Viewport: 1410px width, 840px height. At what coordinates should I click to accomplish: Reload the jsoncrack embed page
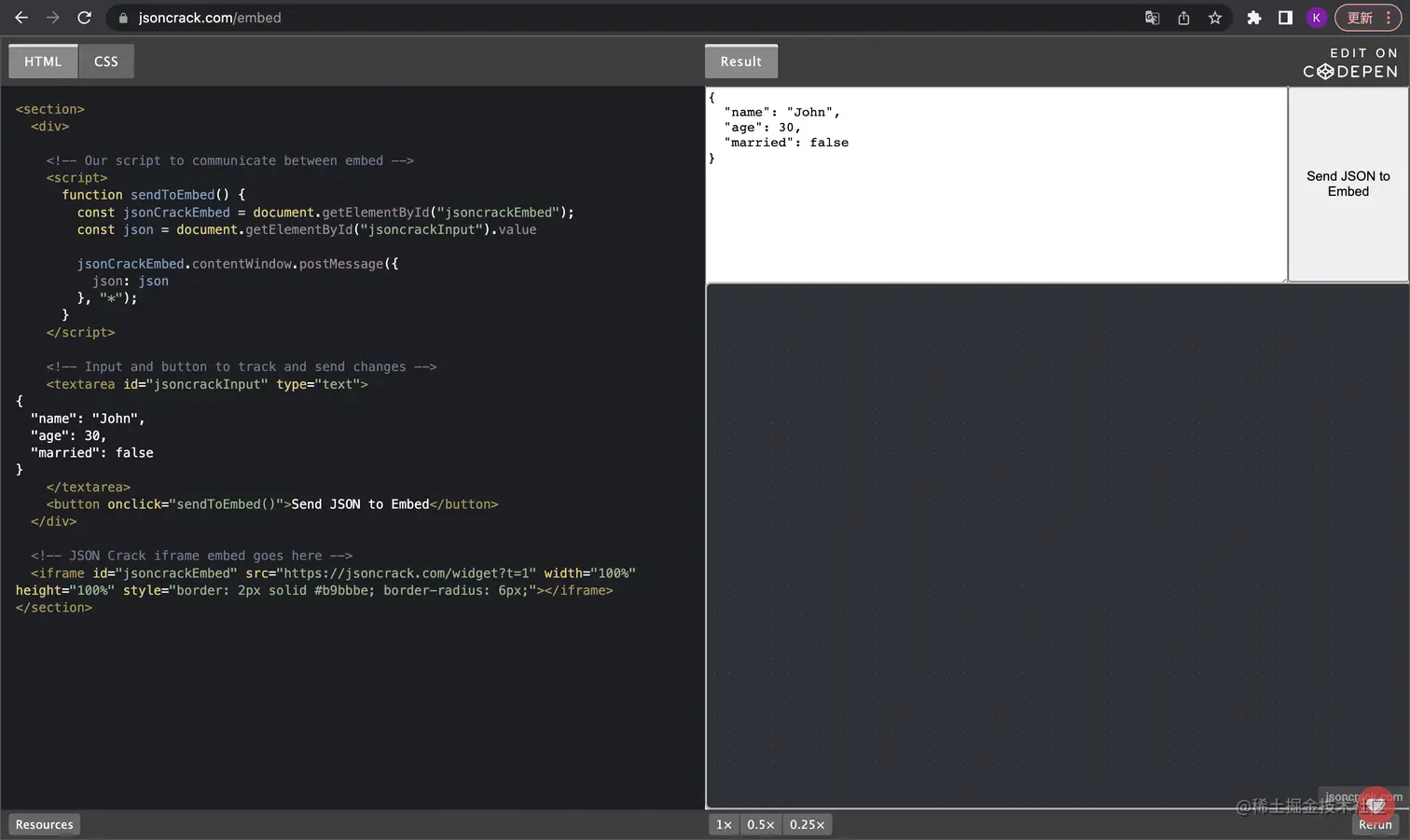click(x=84, y=18)
